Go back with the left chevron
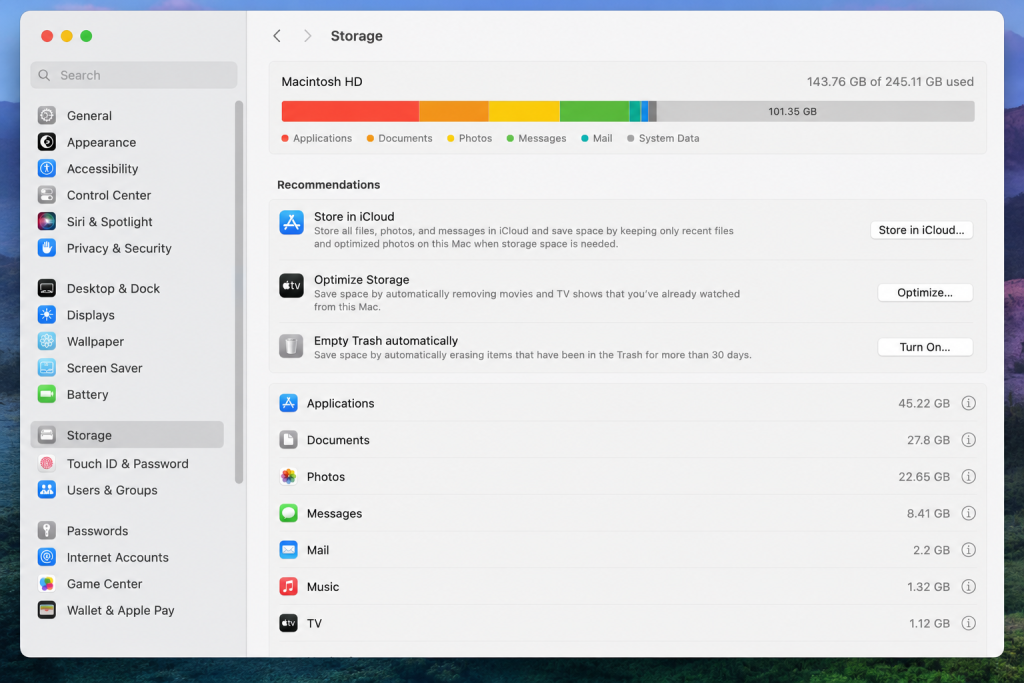Image resolution: width=1024 pixels, height=683 pixels. 277,36
